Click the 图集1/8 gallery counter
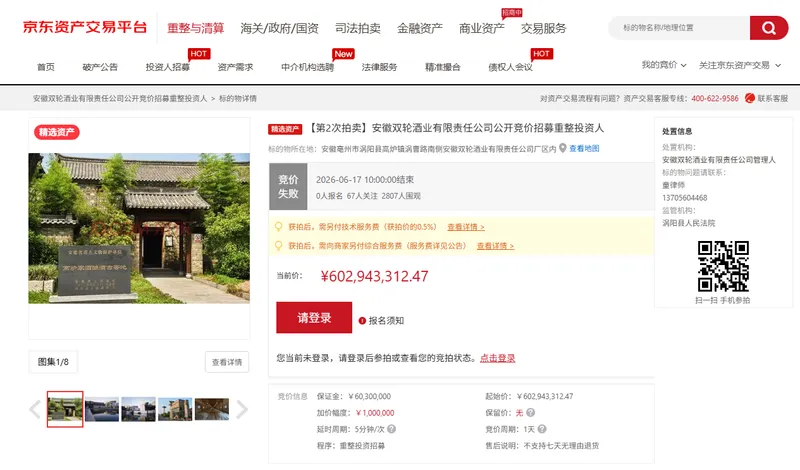Viewport: 800px width, 470px height. coord(53,362)
